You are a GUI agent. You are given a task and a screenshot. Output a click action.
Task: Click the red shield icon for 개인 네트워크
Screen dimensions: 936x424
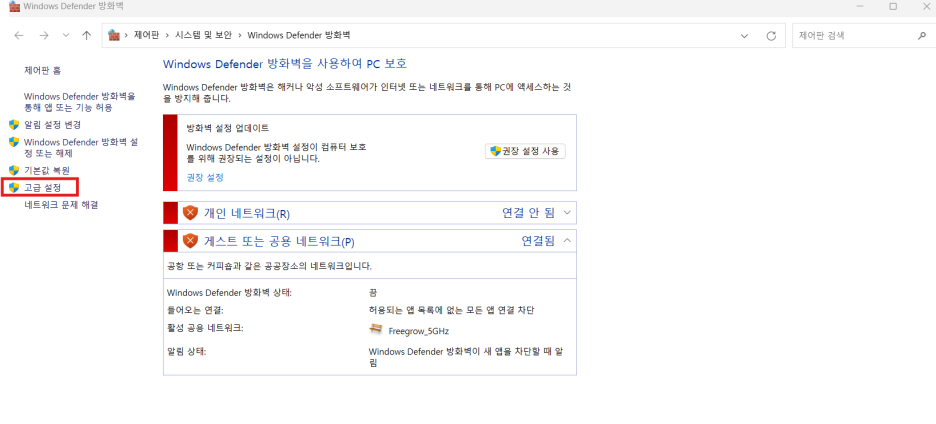[x=190, y=213]
